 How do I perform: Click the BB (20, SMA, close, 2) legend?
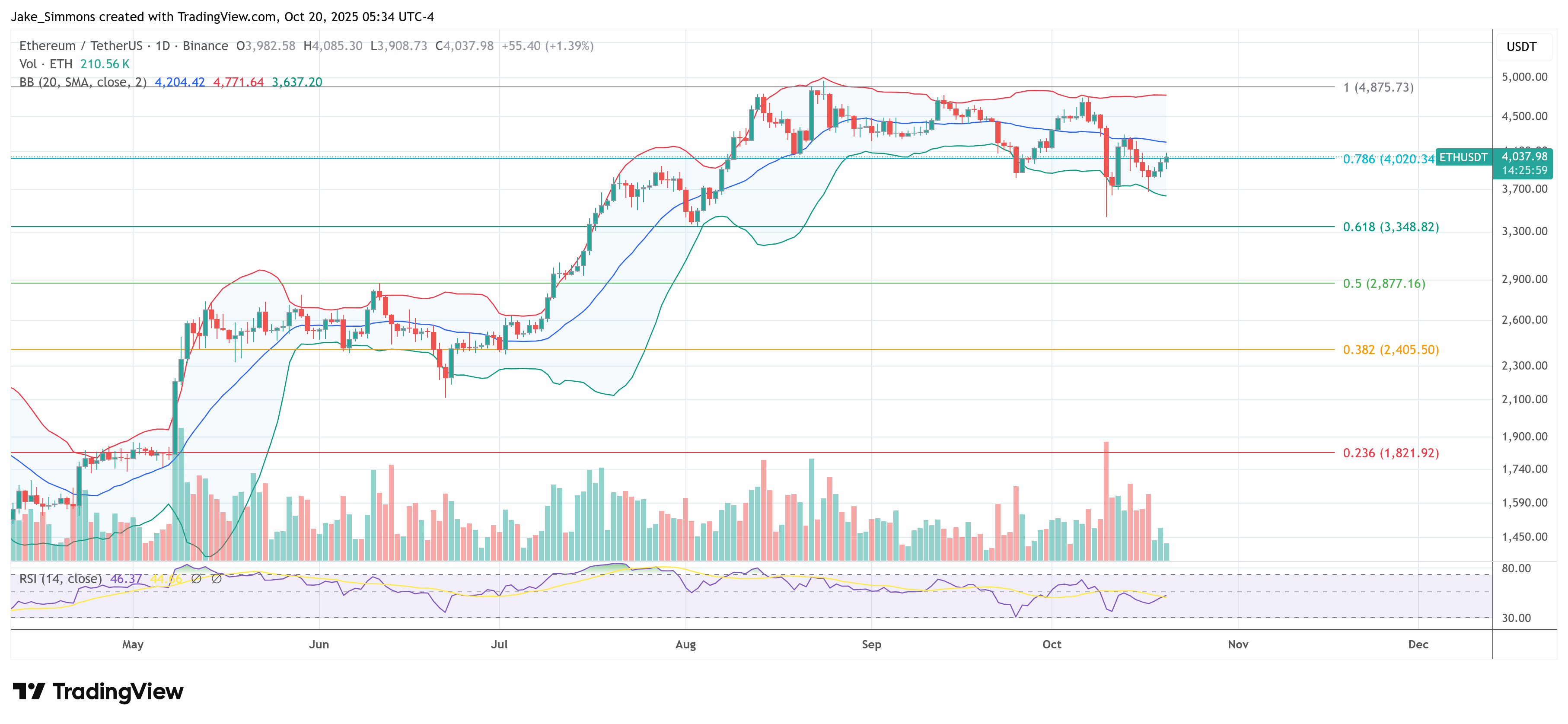(83, 82)
